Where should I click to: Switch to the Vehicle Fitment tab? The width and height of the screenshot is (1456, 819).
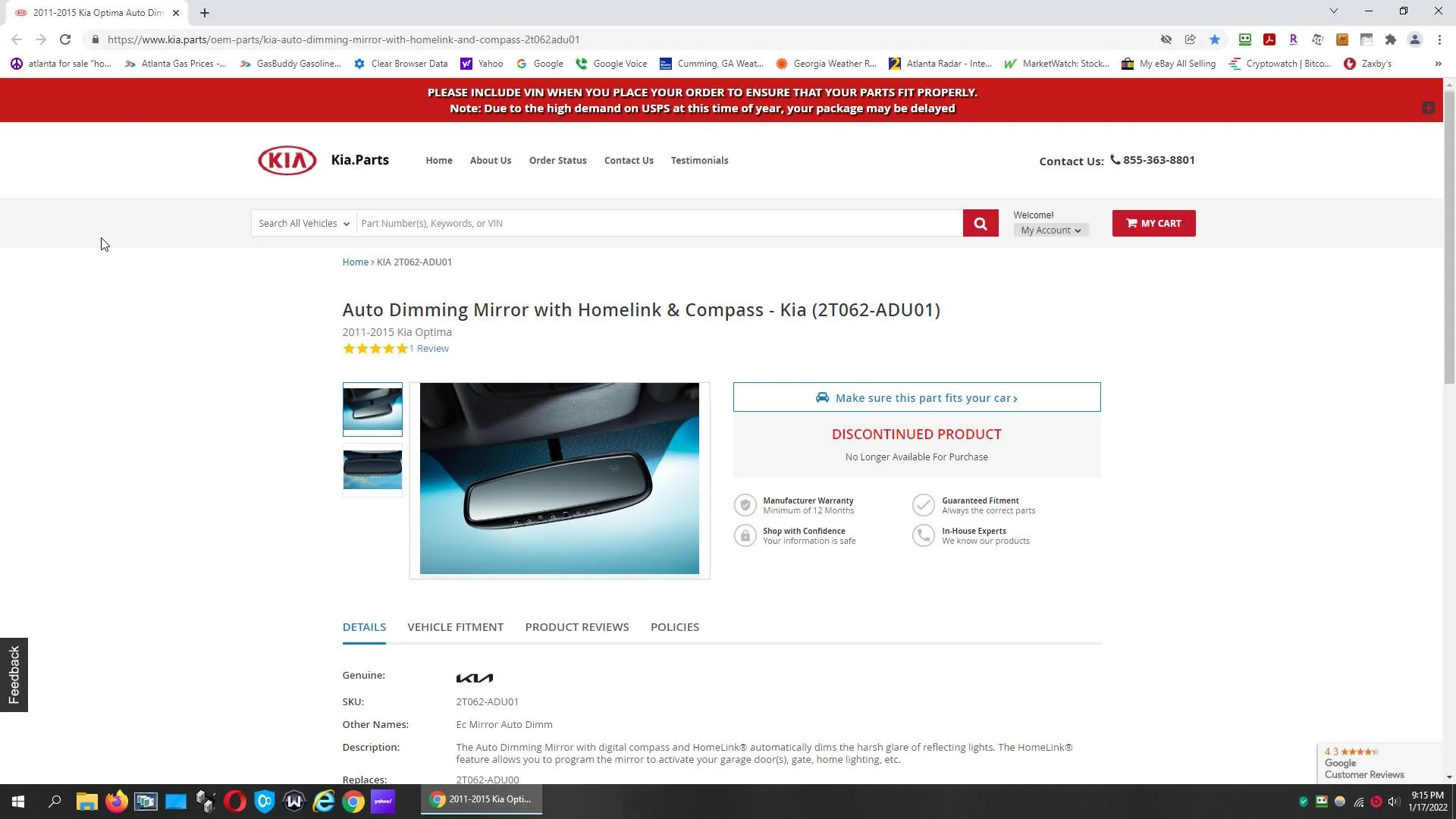455,627
